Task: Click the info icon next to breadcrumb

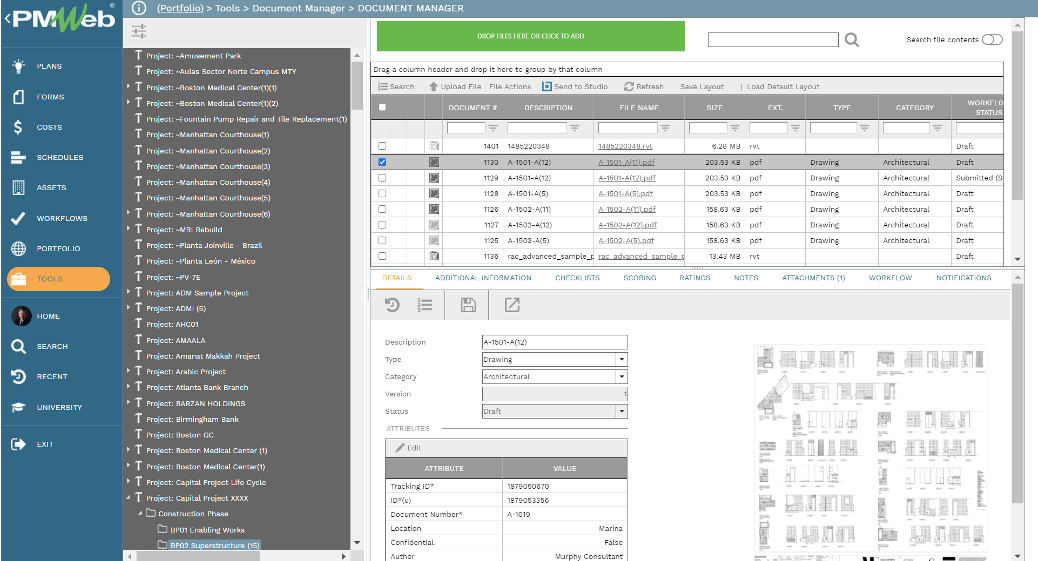Action: click(139, 8)
